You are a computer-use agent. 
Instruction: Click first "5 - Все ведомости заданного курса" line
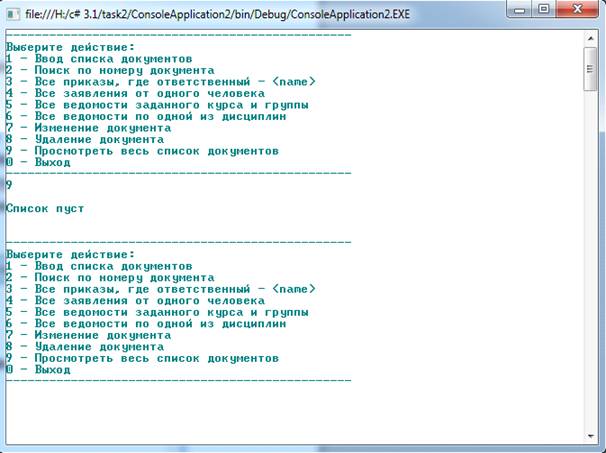(157, 105)
